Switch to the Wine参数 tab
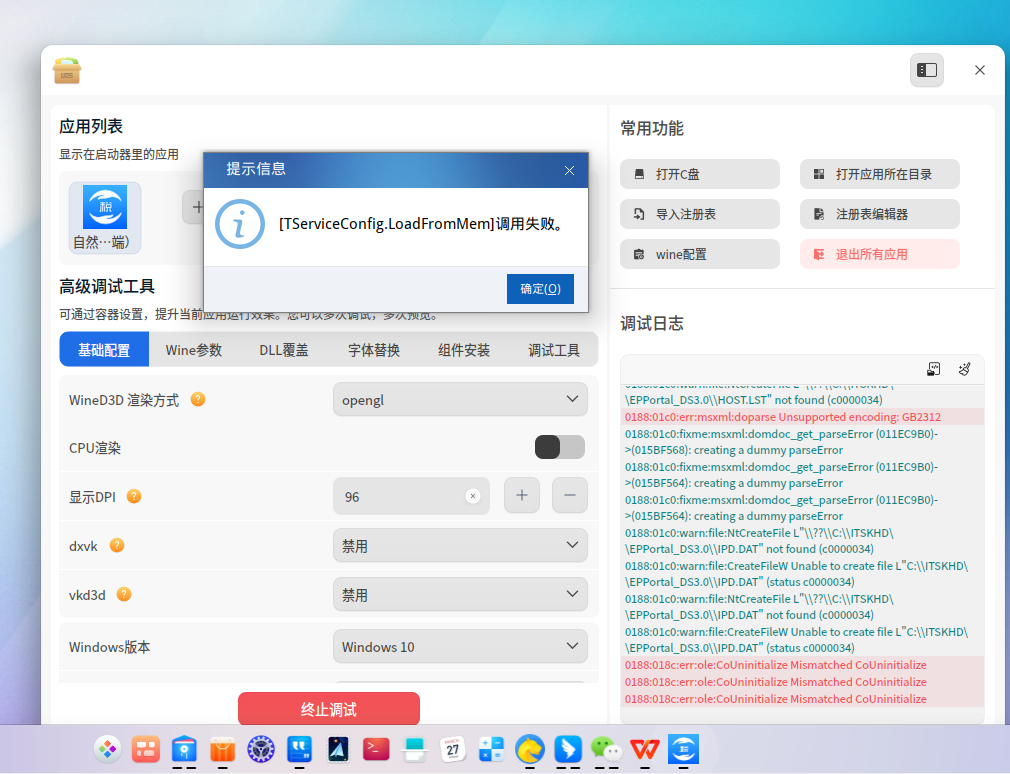1010x774 pixels. [194, 350]
